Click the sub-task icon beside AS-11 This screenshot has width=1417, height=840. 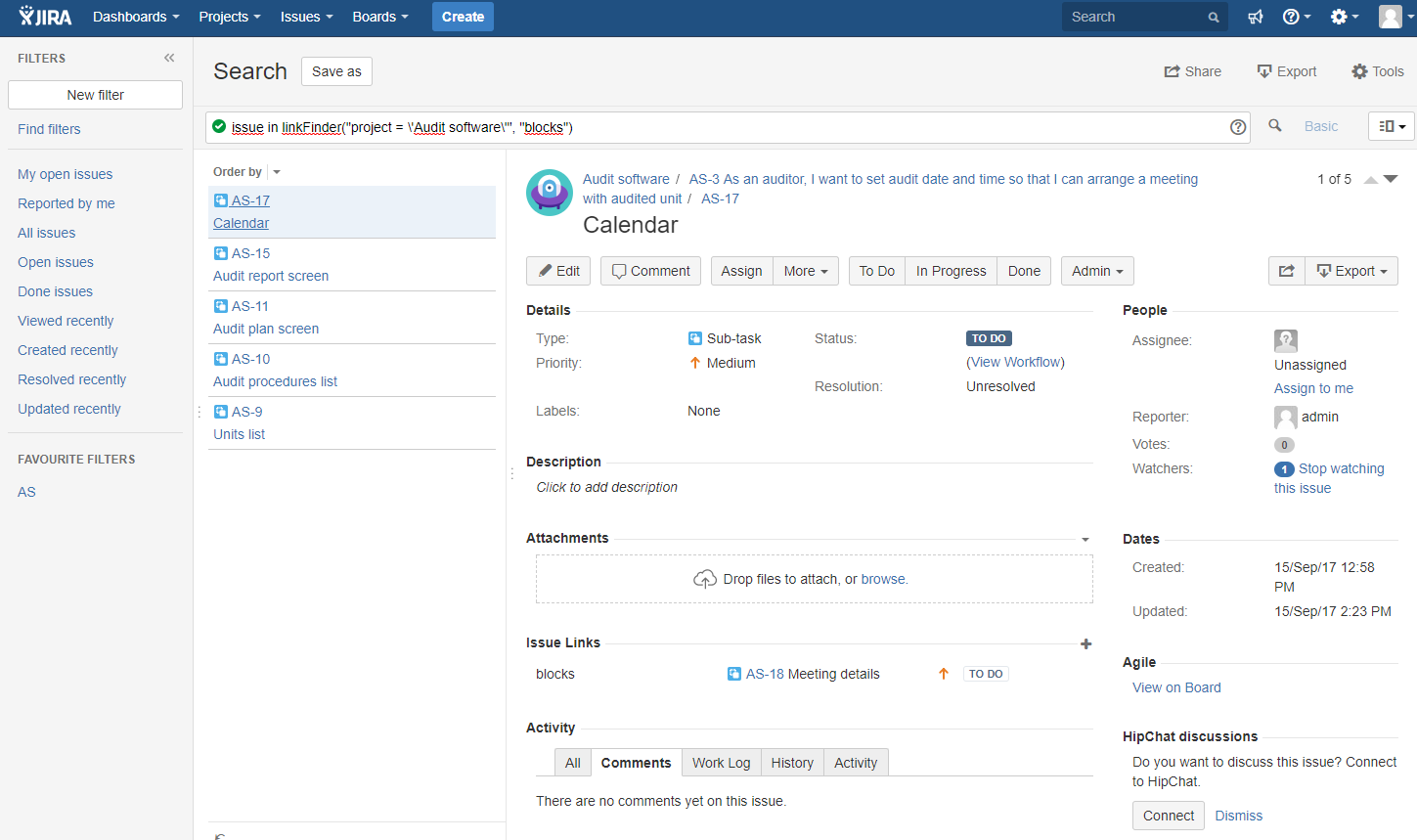(221, 305)
